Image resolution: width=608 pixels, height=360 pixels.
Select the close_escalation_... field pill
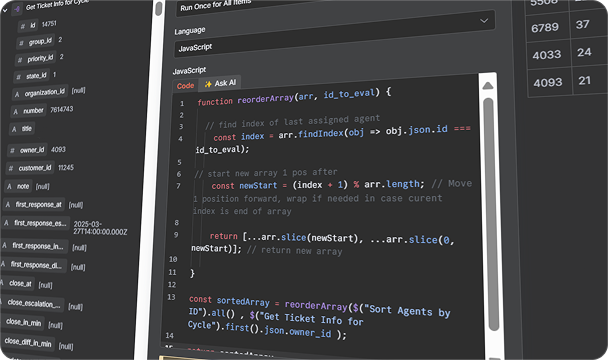(32, 303)
